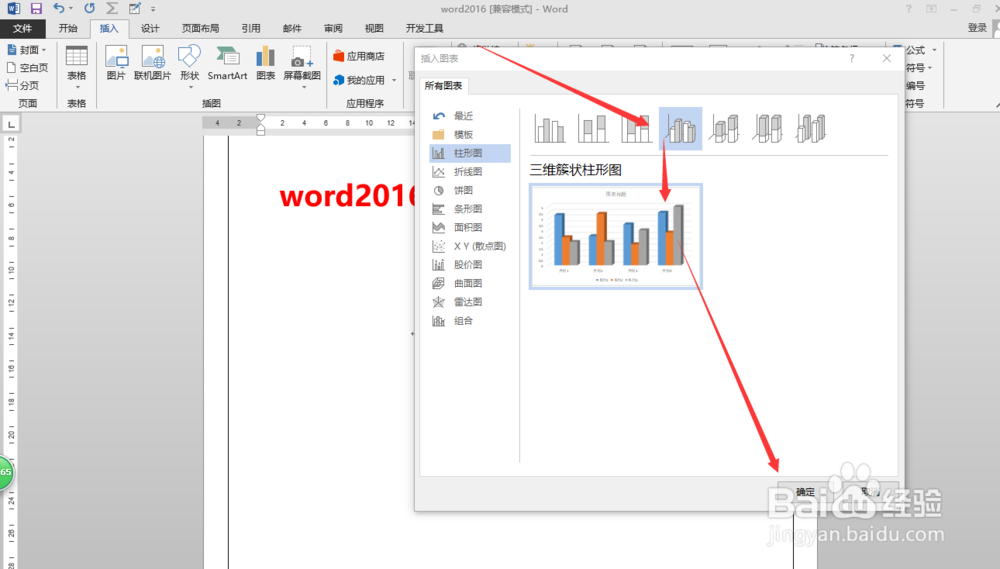Select 条形图 bar chart category
Screen dimensions: 1000x569
click(x=470, y=209)
